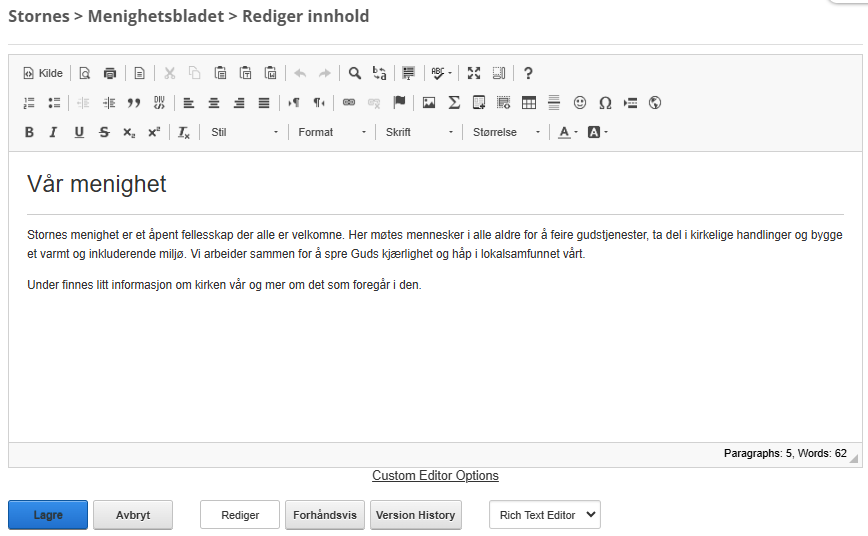This screenshot has height=536, width=868.
Task: Create a DIV container
Action: point(159,103)
